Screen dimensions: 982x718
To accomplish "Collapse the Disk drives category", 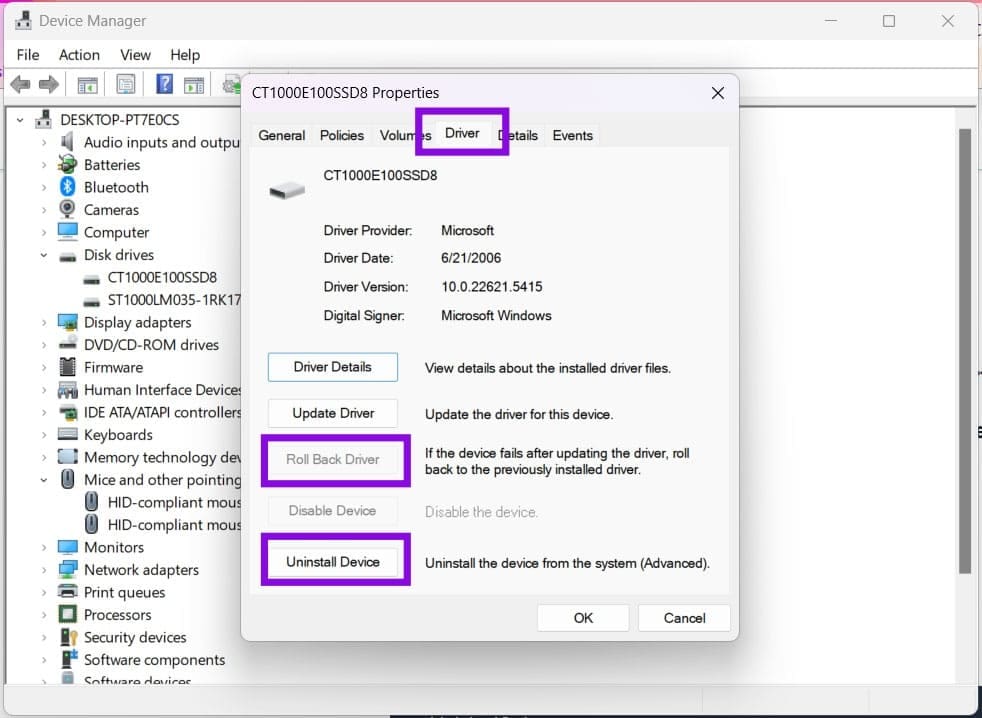I will pos(44,255).
